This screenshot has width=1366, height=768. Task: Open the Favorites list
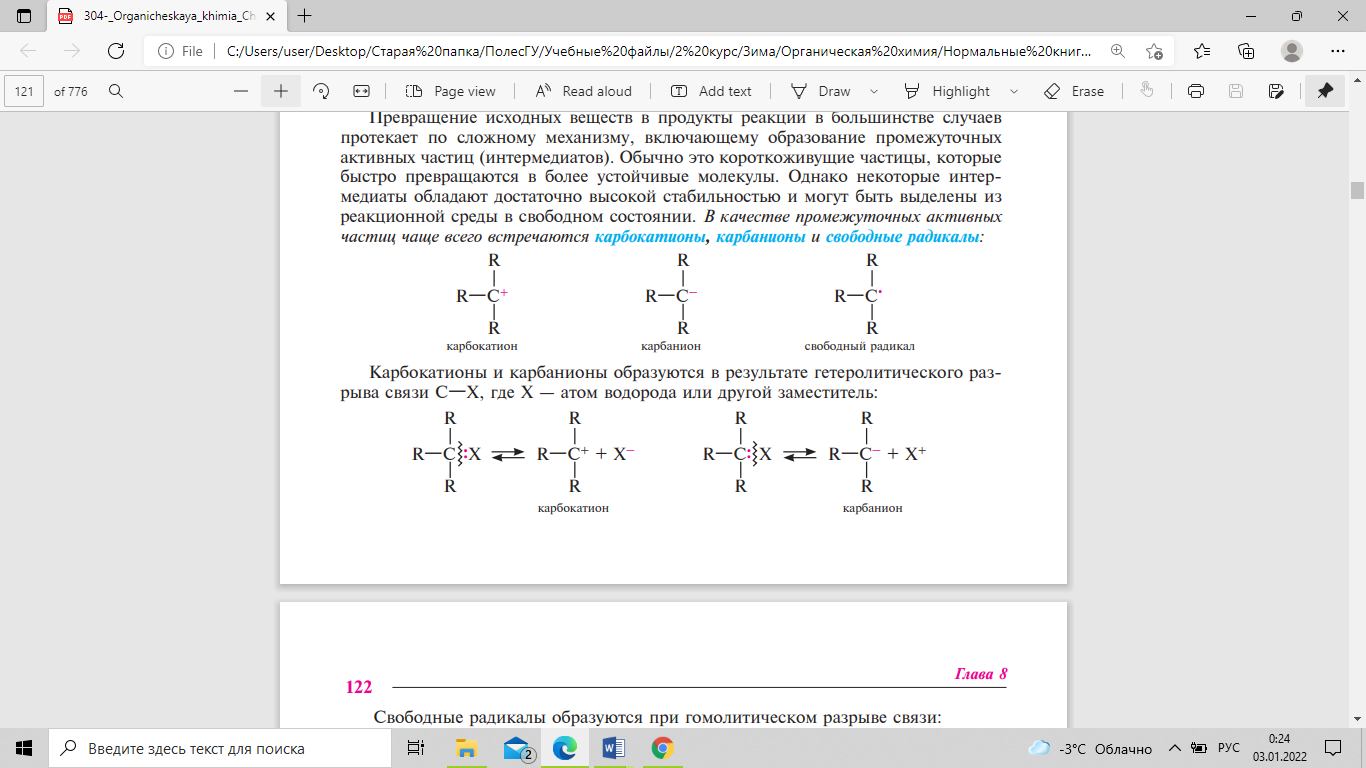(1201, 51)
